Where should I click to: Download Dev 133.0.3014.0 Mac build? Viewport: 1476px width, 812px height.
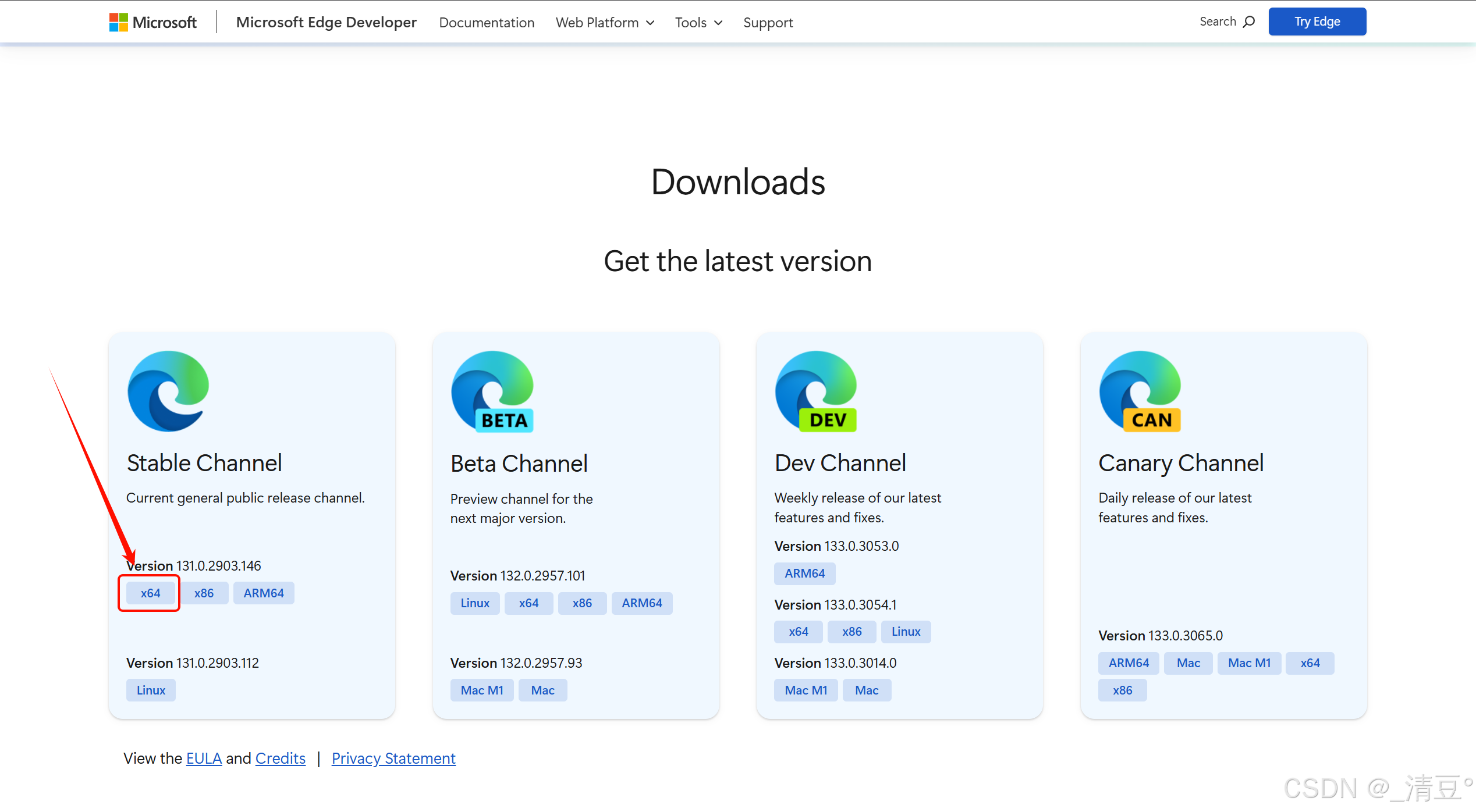[867, 690]
